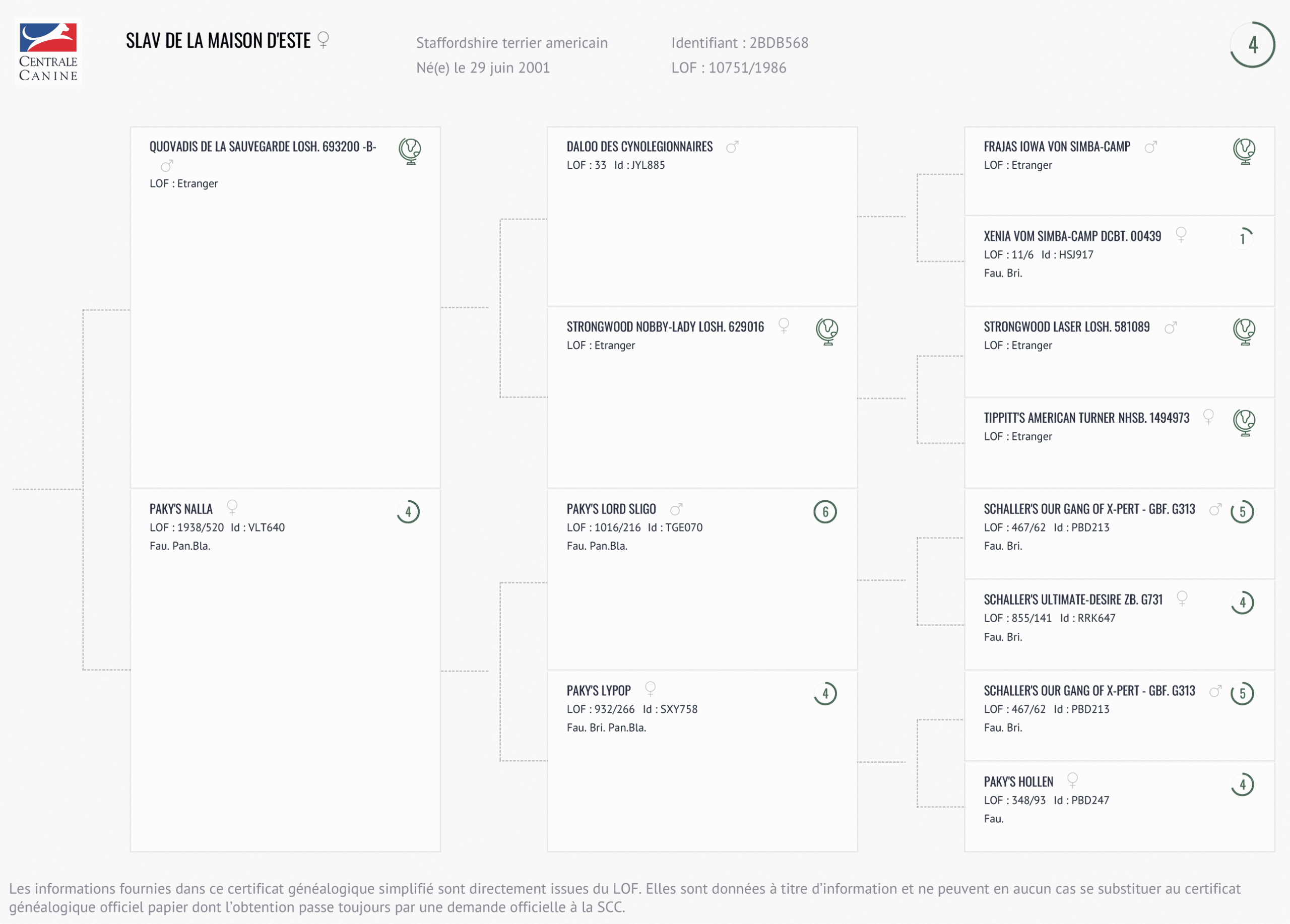Click the circled 4 badge beside the header
Viewport: 1290px width, 924px height.
coord(1253,45)
